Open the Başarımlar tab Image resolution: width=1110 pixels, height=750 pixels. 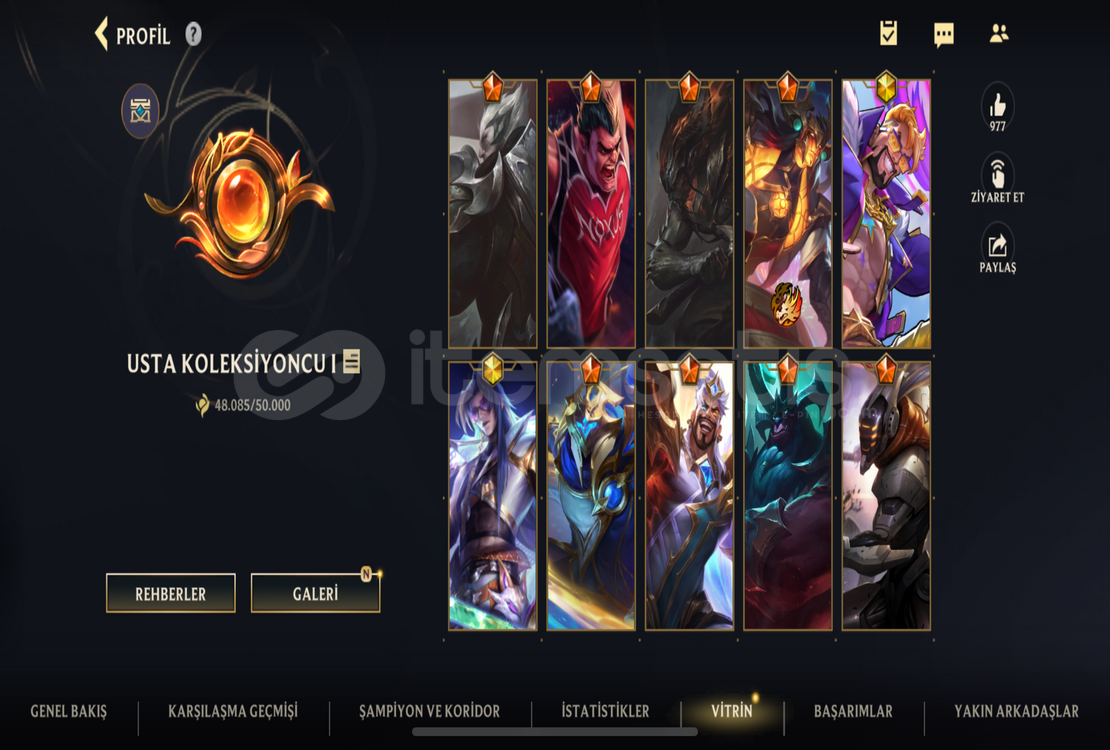coord(853,711)
